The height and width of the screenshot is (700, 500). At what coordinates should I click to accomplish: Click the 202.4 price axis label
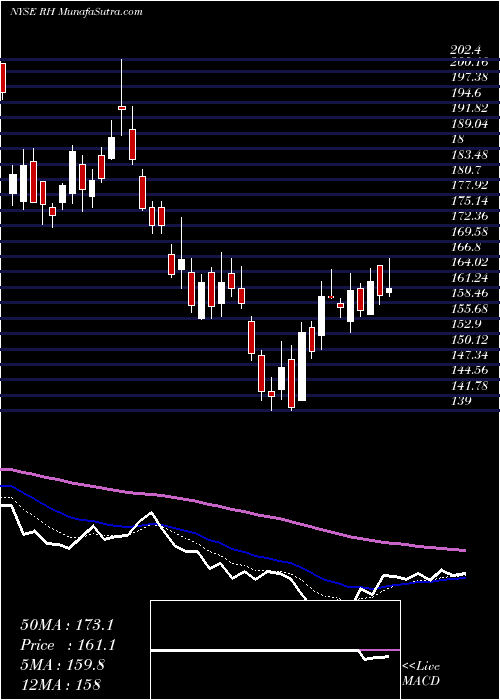(466, 51)
